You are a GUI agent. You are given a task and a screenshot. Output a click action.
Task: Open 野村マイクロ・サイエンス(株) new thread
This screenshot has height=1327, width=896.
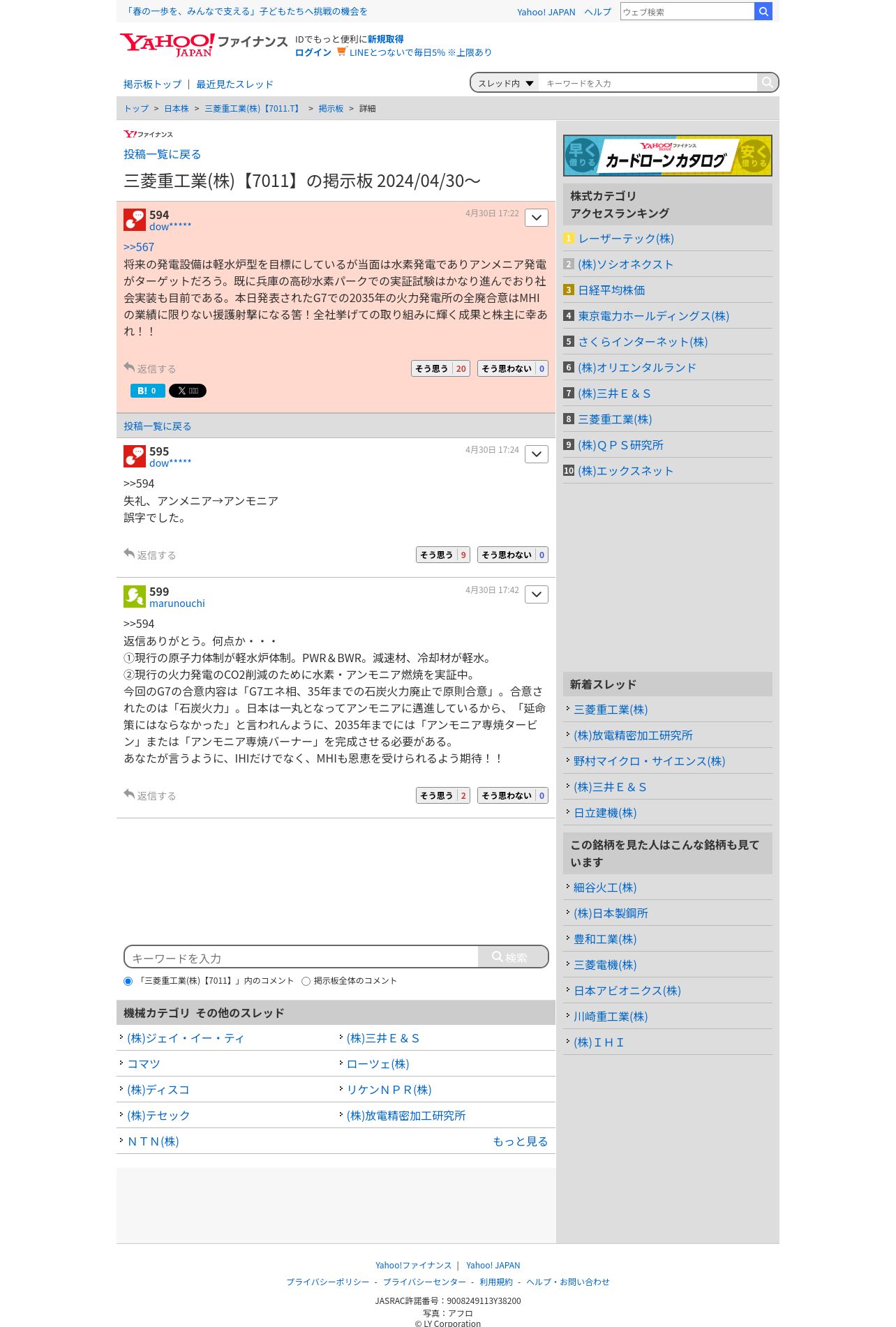[649, 761]
